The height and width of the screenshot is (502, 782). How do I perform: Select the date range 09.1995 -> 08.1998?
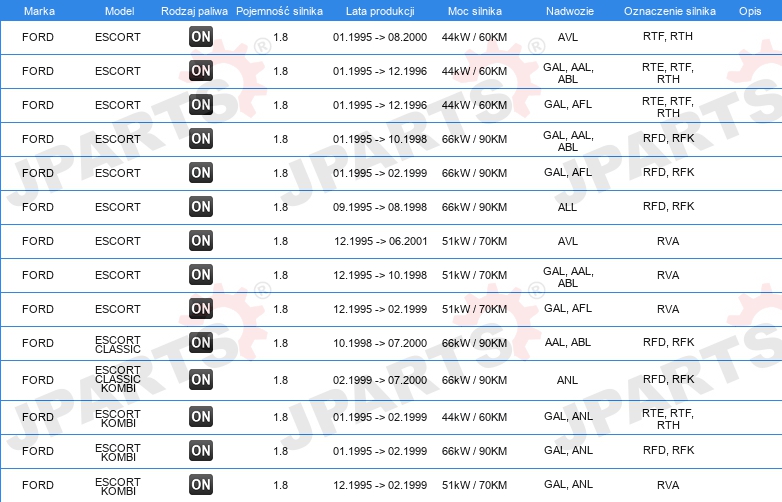click(x=380, y=207)
